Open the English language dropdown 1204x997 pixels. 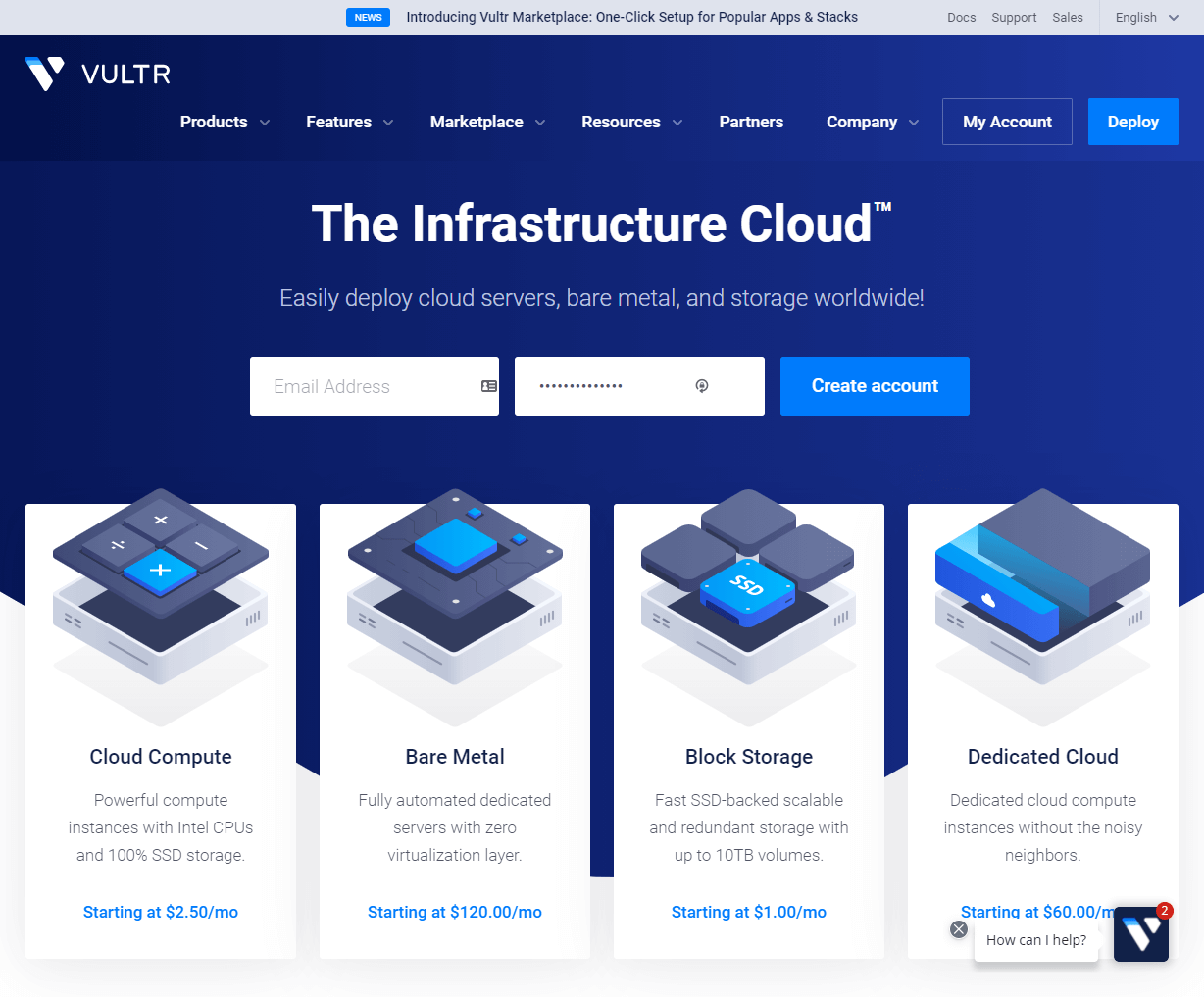pyautogui.click(x=1147, y=18)
